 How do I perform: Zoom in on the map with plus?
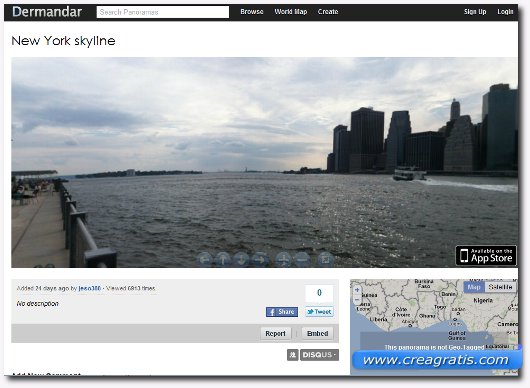tap(357, 290)
